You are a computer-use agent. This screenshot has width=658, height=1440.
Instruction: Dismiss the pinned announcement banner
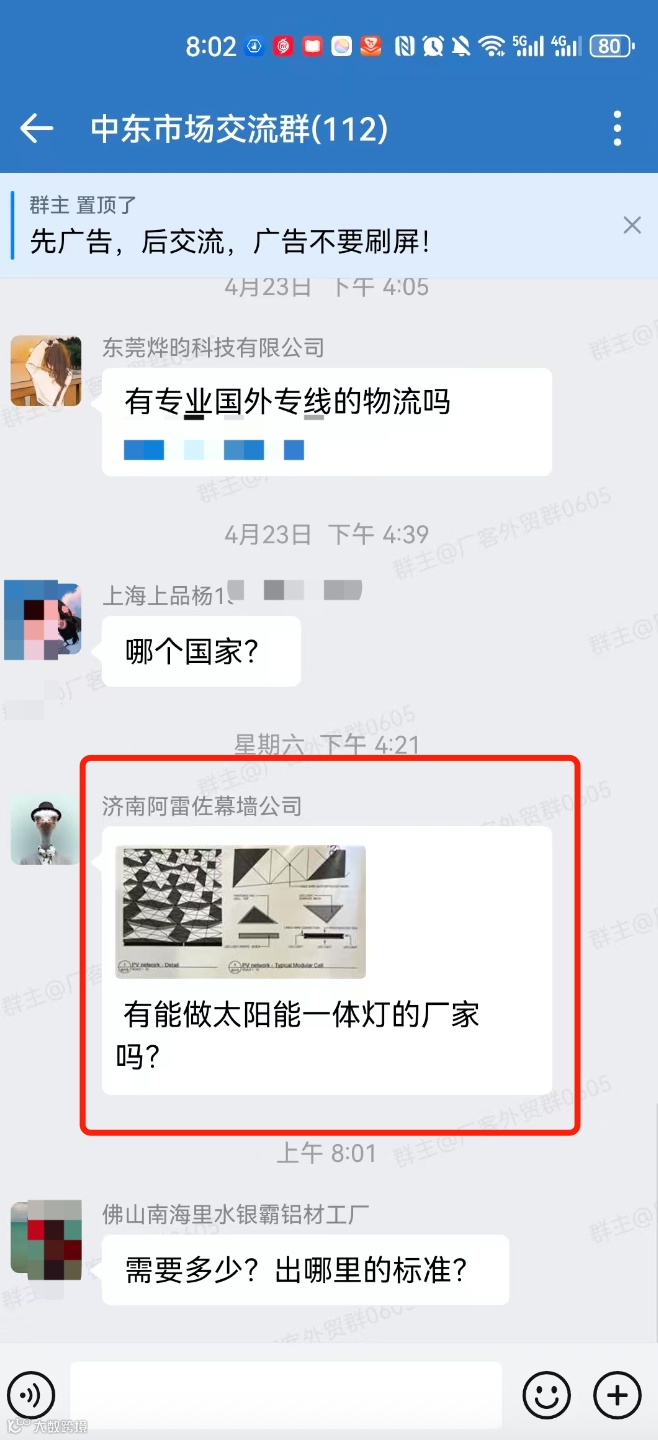(632, 225)
